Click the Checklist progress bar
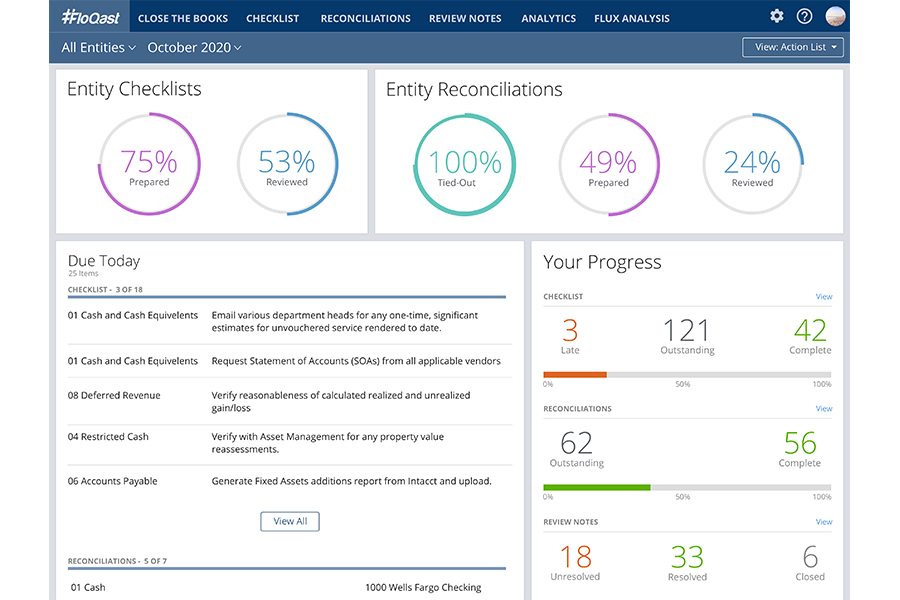Image resolution: width=900 pixels, height=600 pixels. [x=686, y=374]
